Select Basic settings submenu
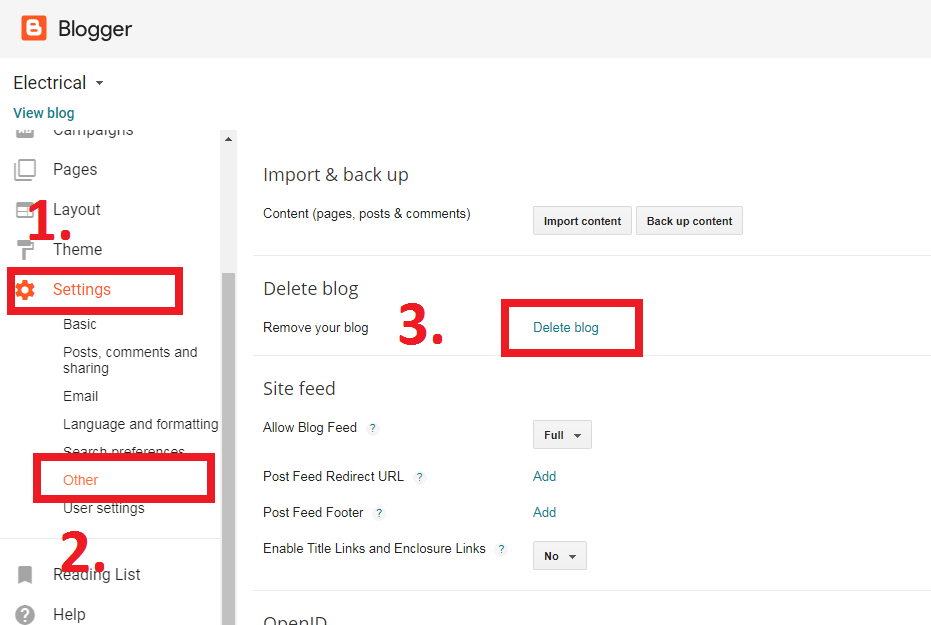931x625 pixels. click(80, 324)
